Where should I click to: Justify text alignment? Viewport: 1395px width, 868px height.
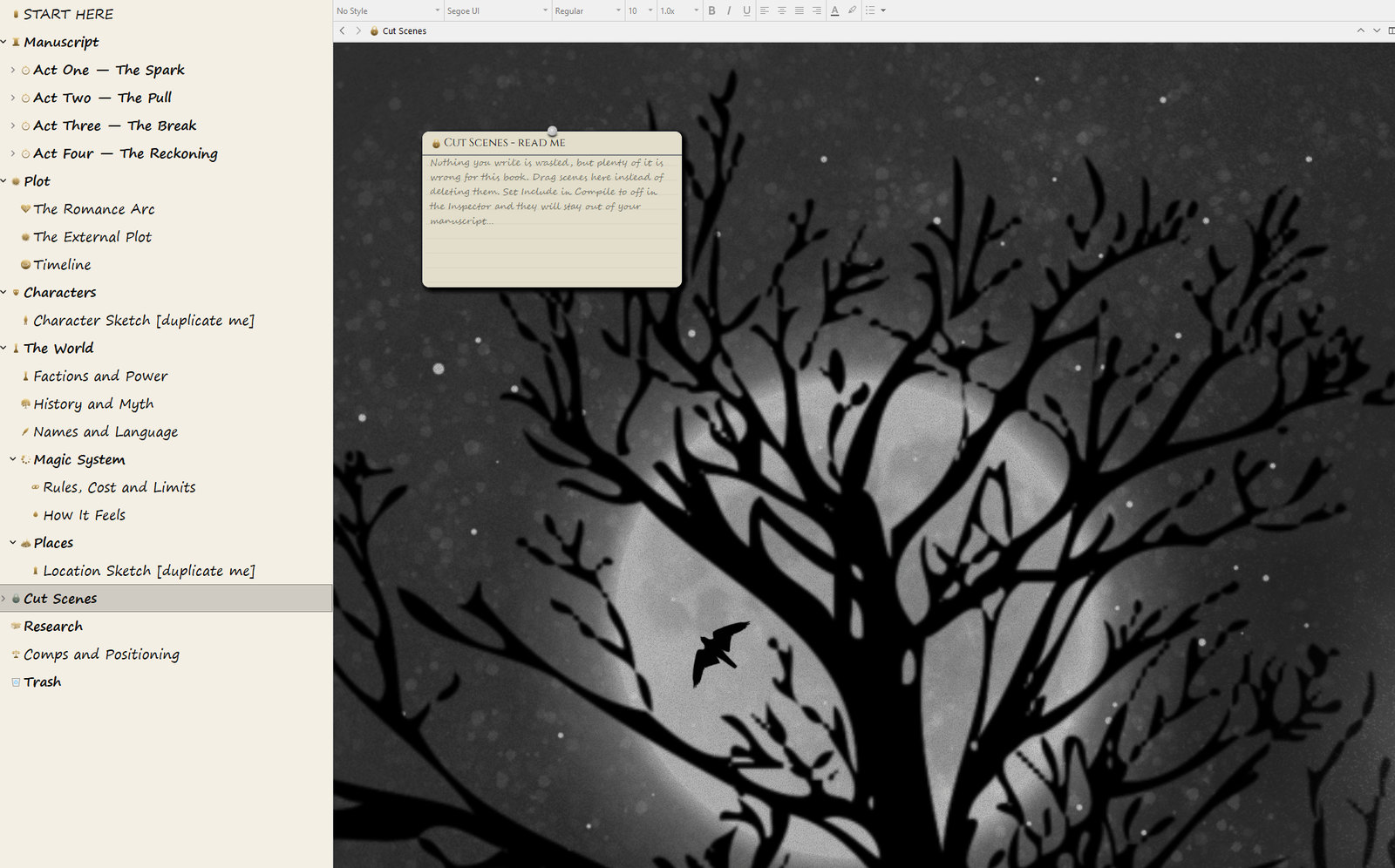coord(800,10)
